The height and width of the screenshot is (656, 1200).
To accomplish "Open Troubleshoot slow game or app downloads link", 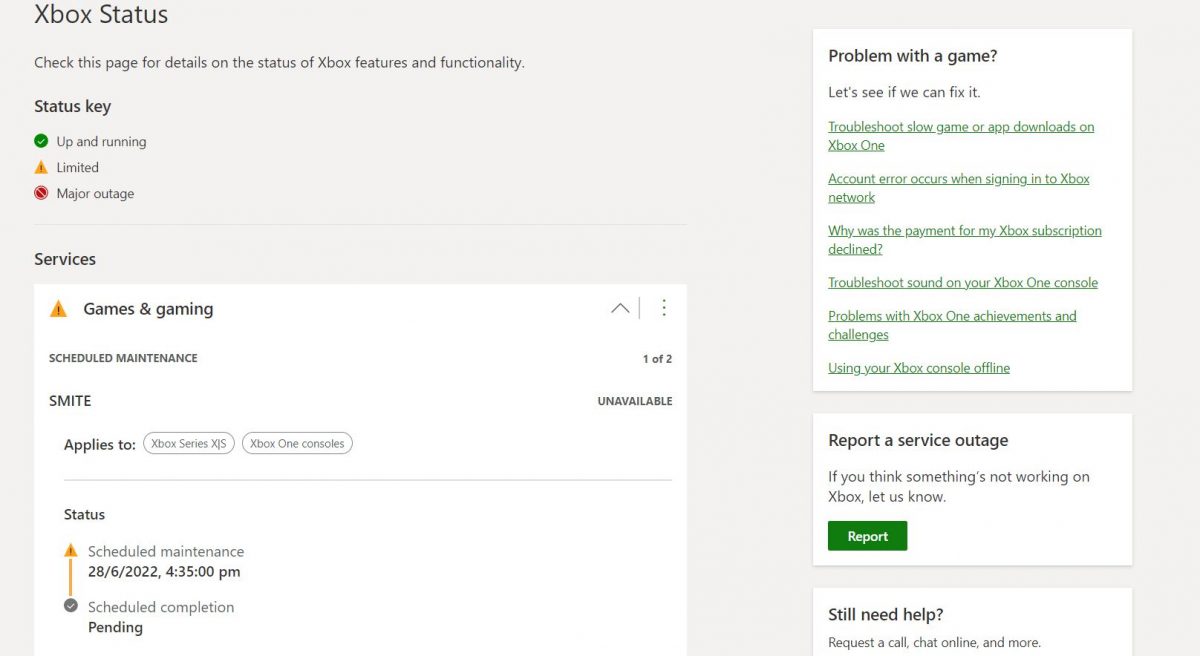I will point(961,136).
